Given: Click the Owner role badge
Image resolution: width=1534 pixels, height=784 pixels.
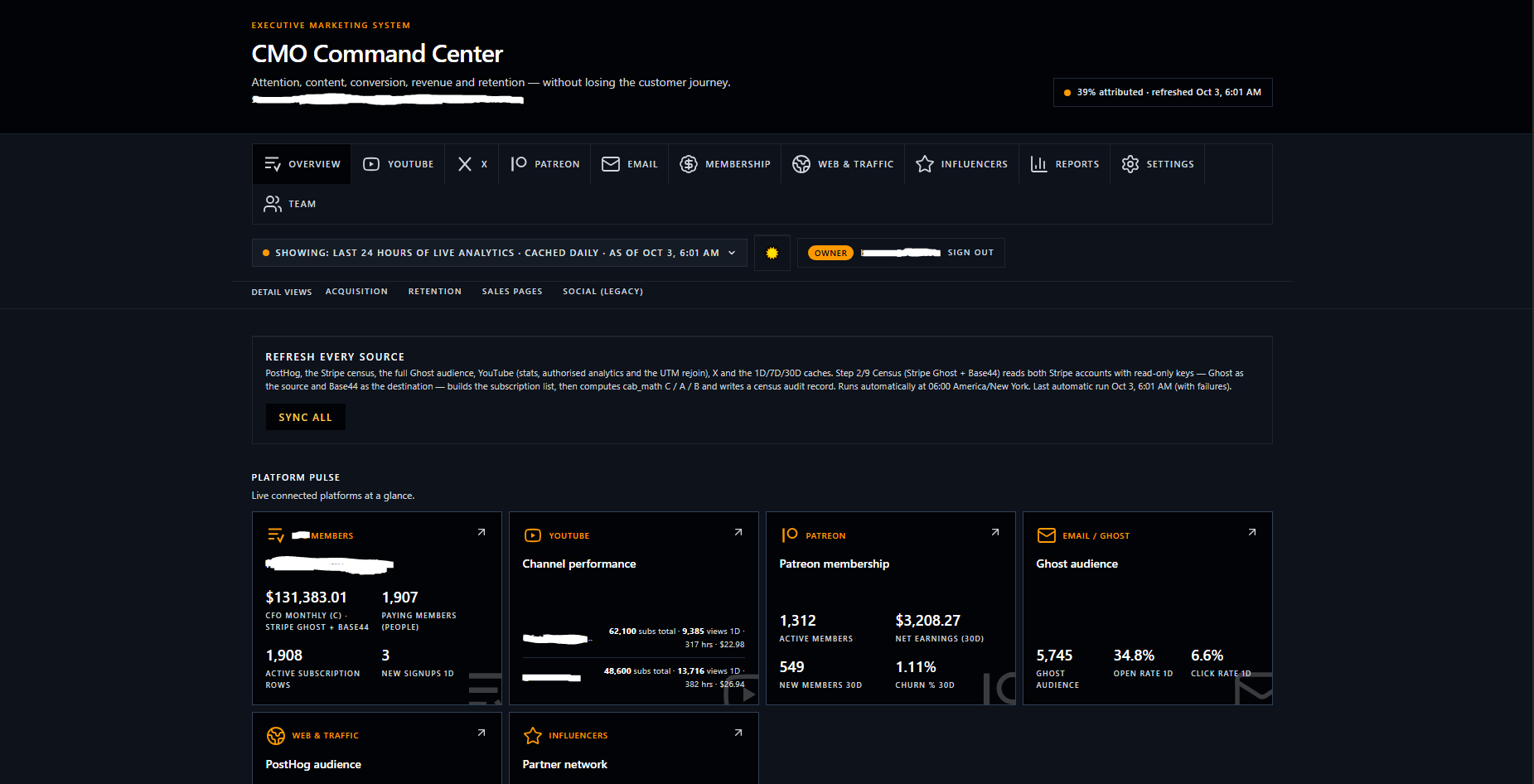Looking at the screenshot, I should [830, 253].
